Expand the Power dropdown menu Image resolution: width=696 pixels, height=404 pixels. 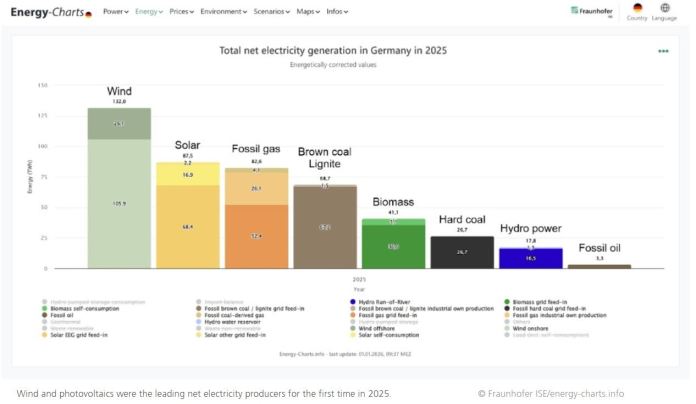(116, 12)
